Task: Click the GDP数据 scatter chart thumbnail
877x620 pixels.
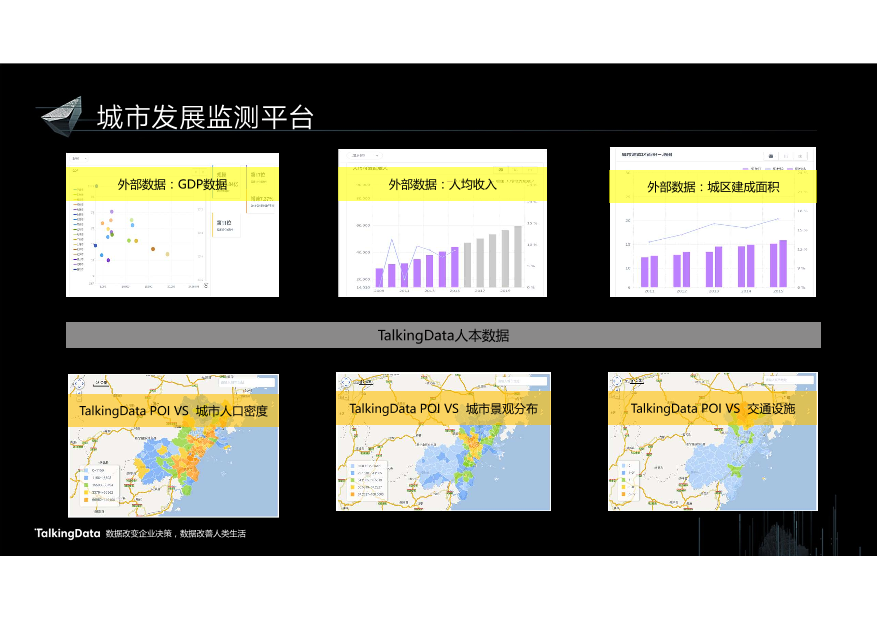Action: click(172, 225)
